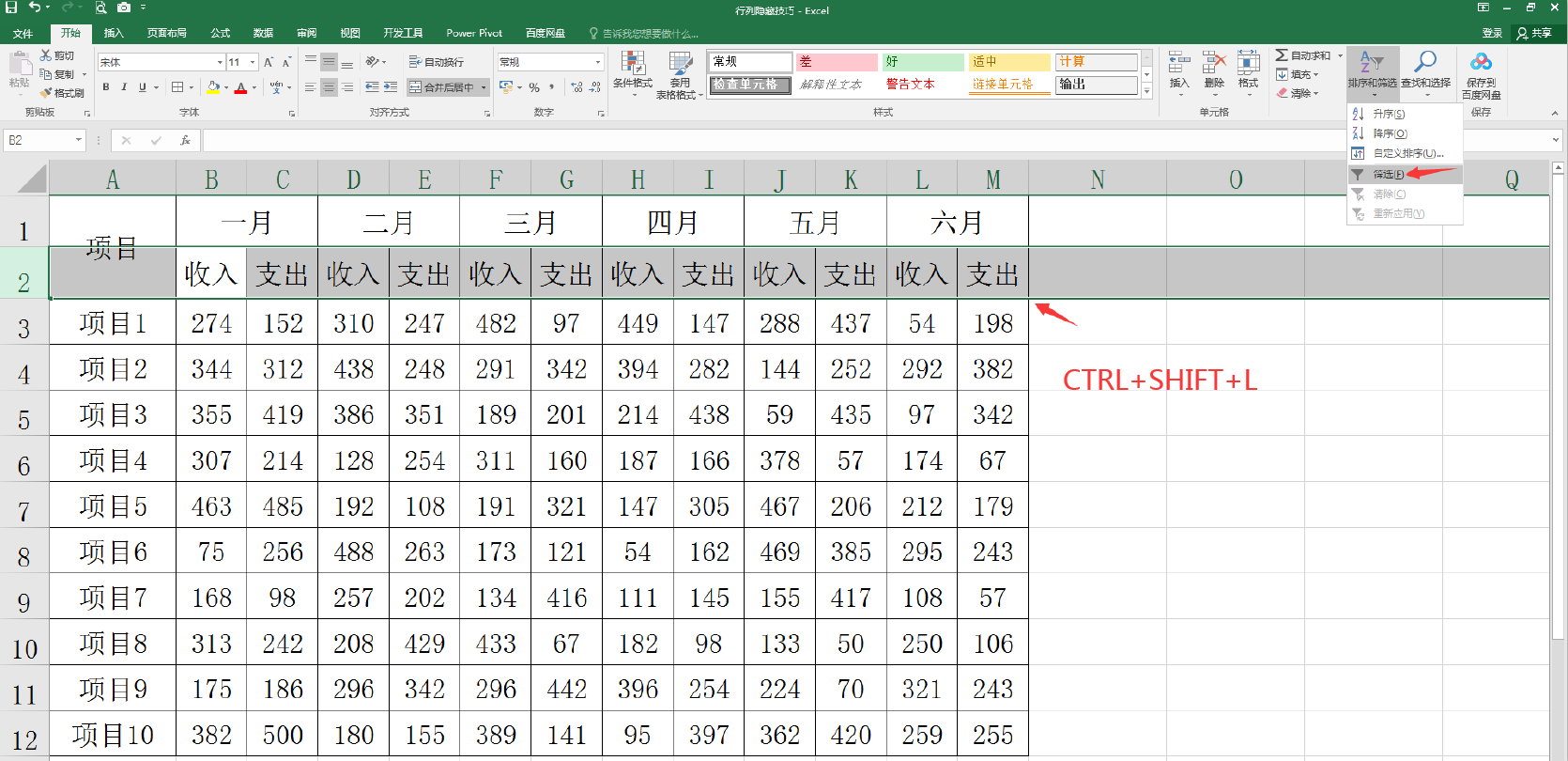Click the increase decimal icon

(x=576, y=87)
